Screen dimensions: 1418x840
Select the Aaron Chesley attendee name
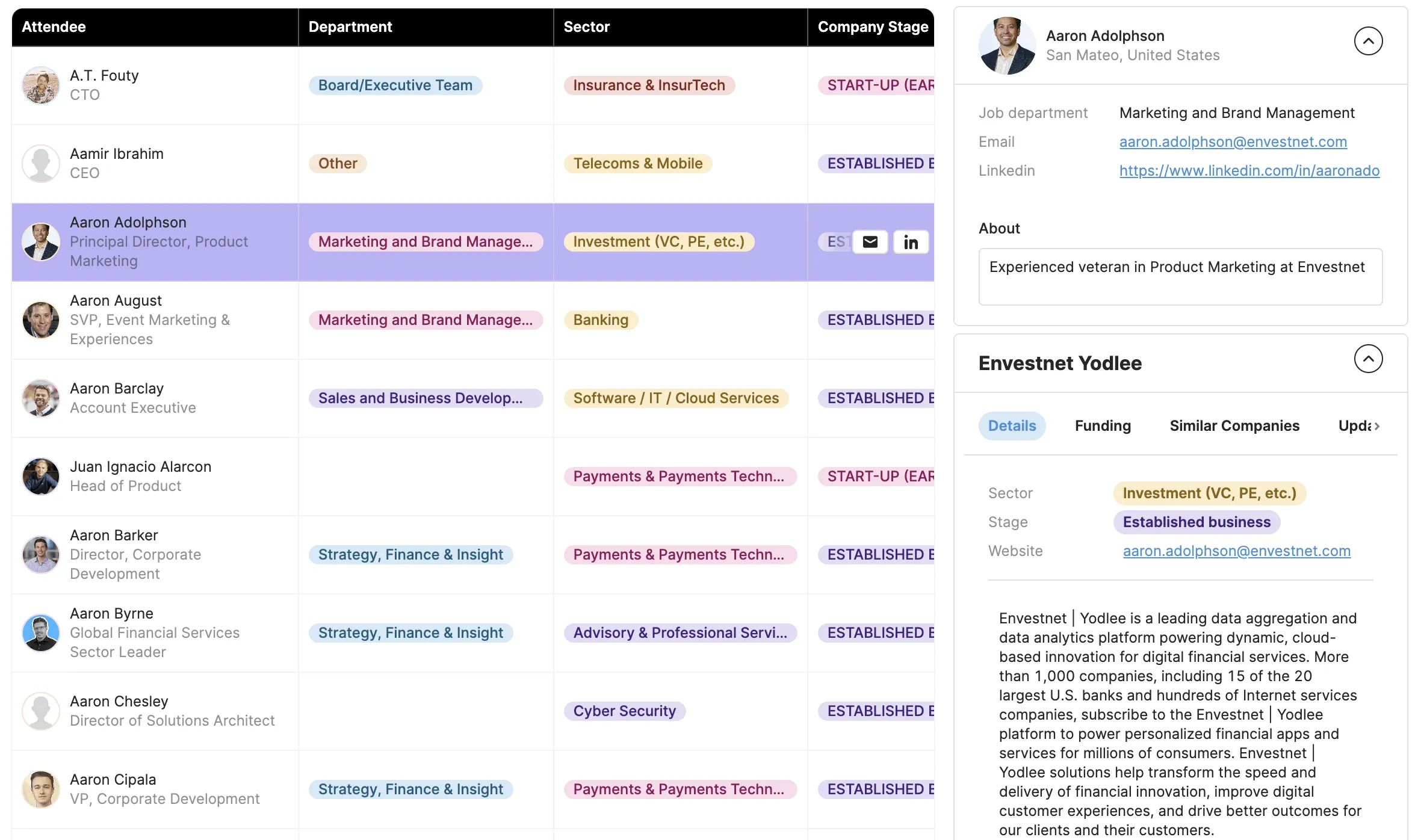pos(119,702)
